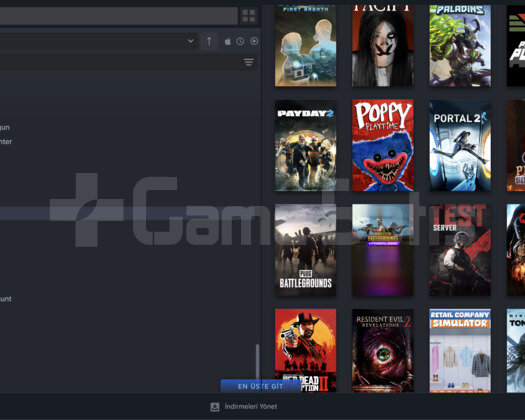Open the Portal 2 game cover
The width and height of the screenshot is (525, 420).
(x=460, y=145)
